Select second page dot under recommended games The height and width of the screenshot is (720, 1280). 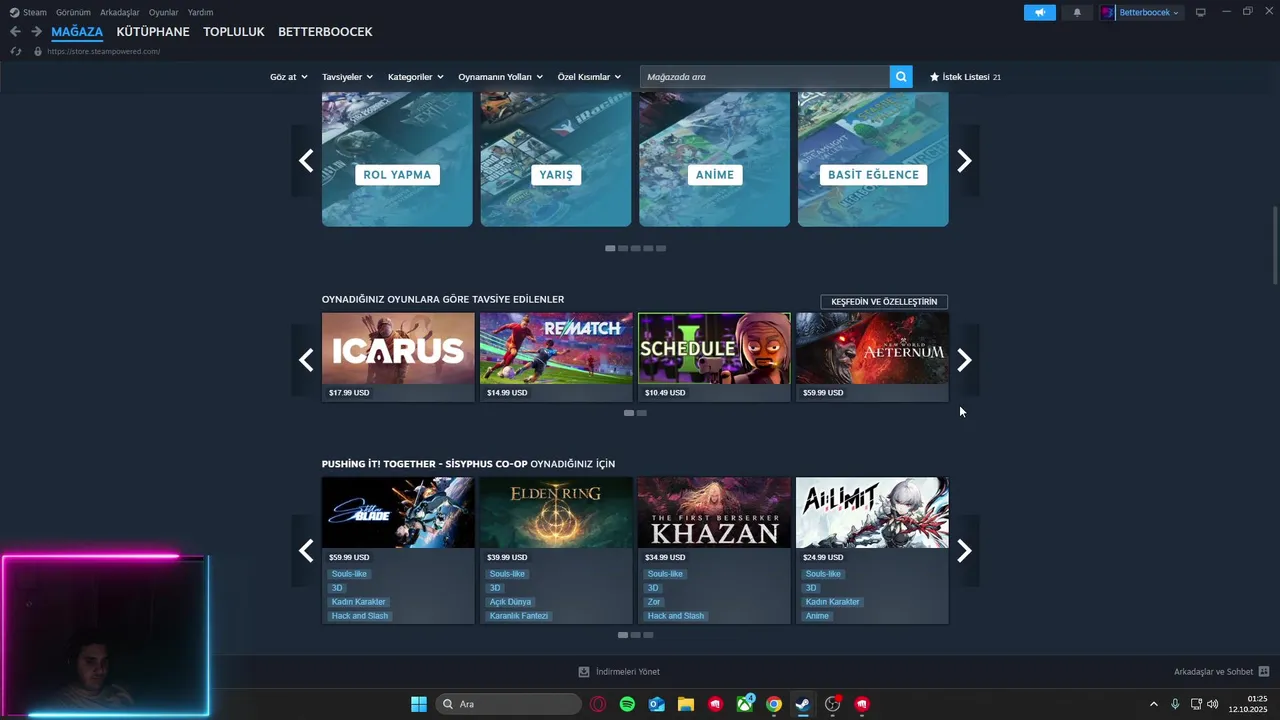642,413
